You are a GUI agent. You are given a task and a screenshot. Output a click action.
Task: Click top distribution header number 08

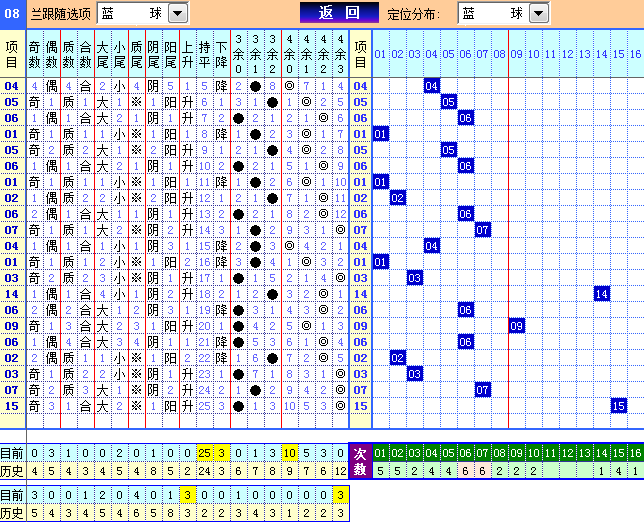[499, 54]
